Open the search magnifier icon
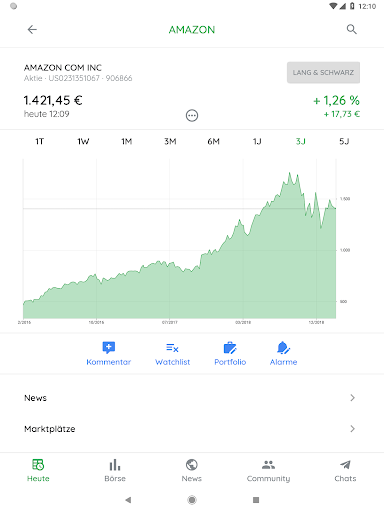The height and width of the screenshot is (512, 384). [352, 29]
